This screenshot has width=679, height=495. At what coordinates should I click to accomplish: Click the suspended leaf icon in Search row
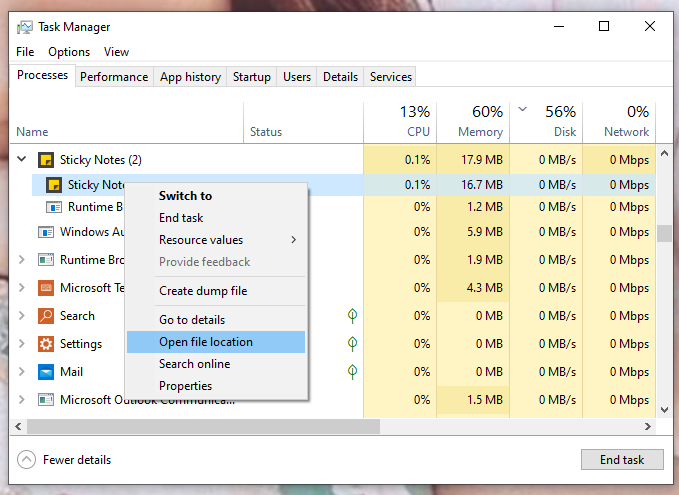tap(352, 316)
